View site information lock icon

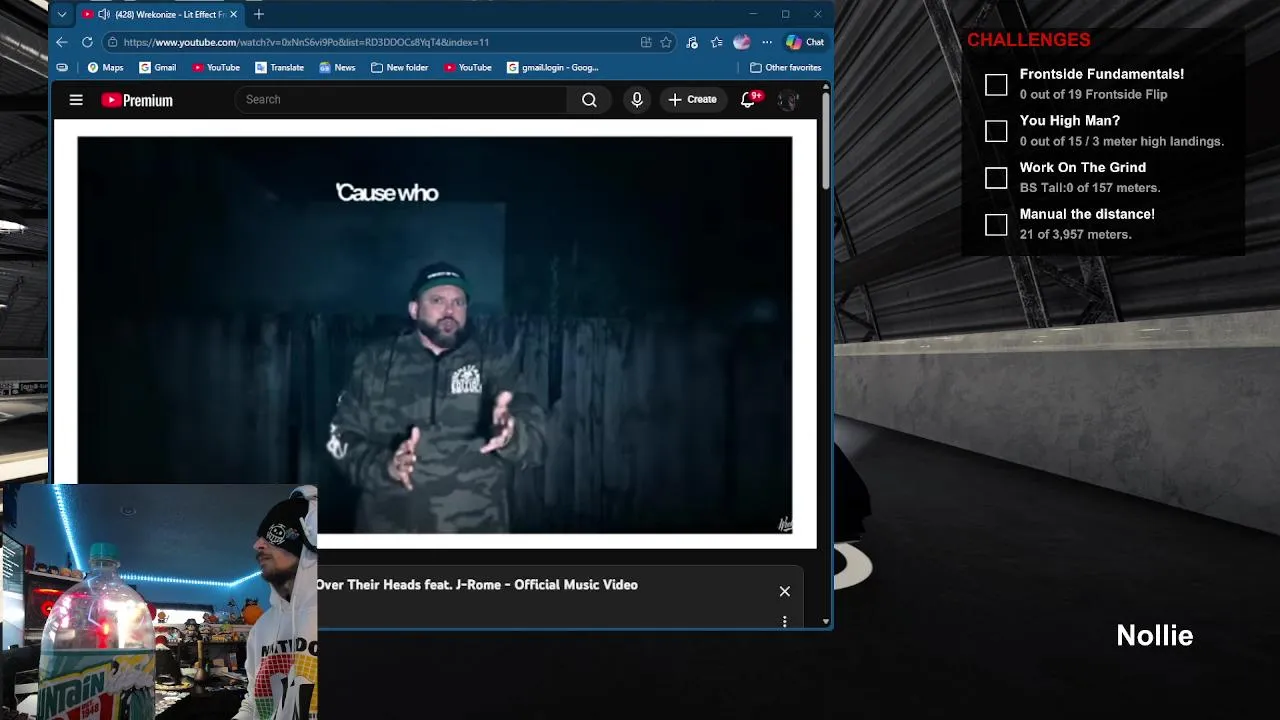113,42
